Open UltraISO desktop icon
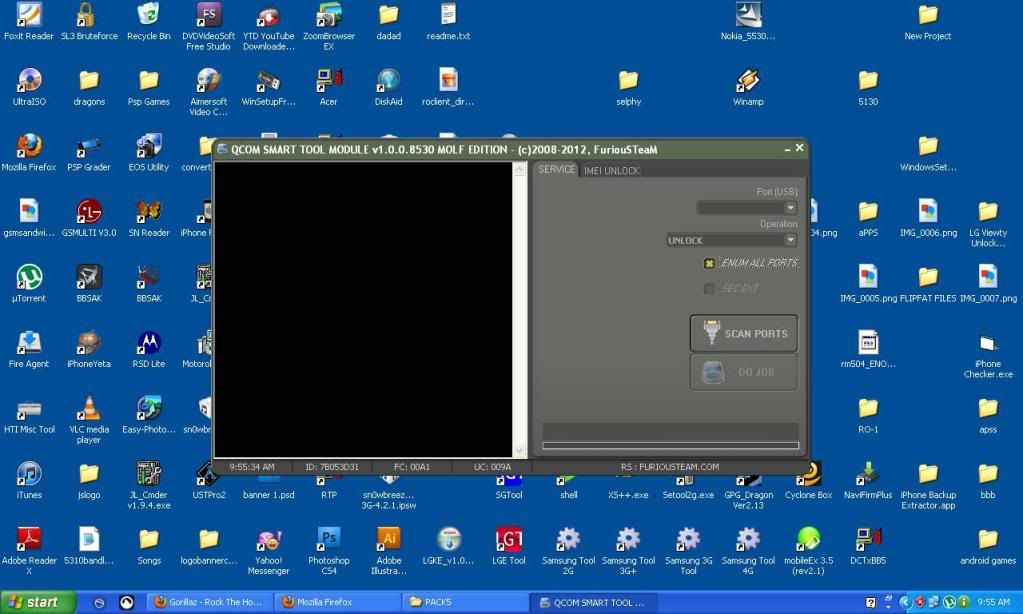The width and height of the screenshot is (1023, 614). [x=29, y=81]
